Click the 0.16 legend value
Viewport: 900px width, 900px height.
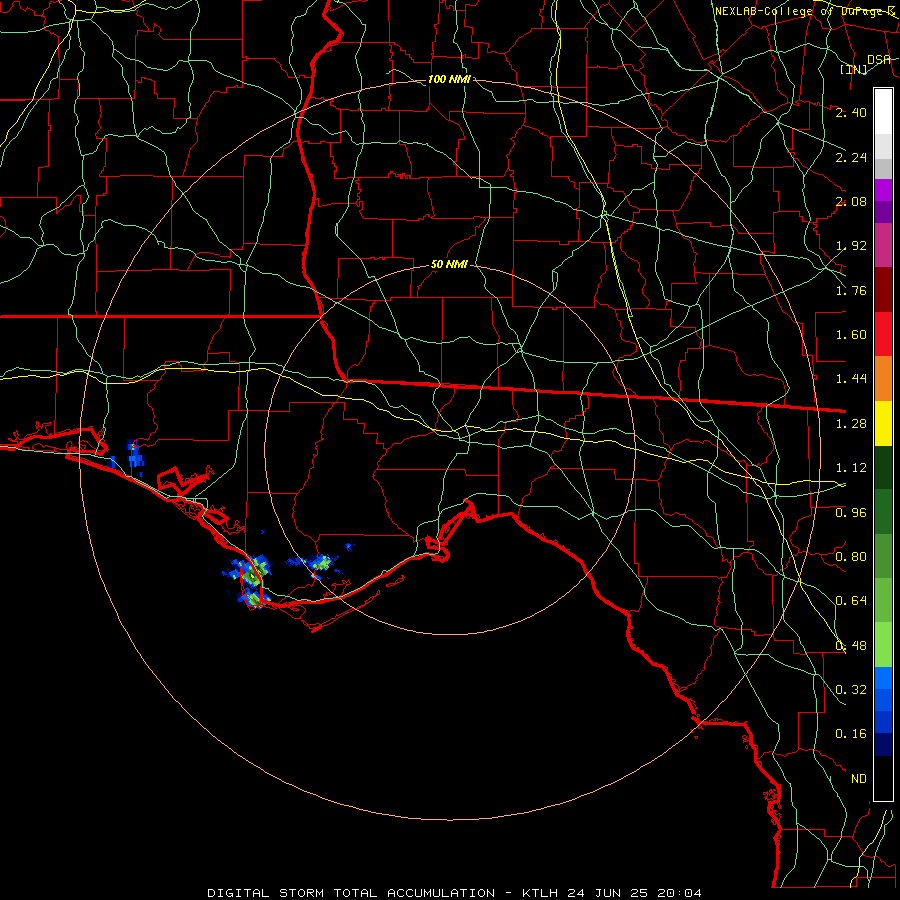851,734
